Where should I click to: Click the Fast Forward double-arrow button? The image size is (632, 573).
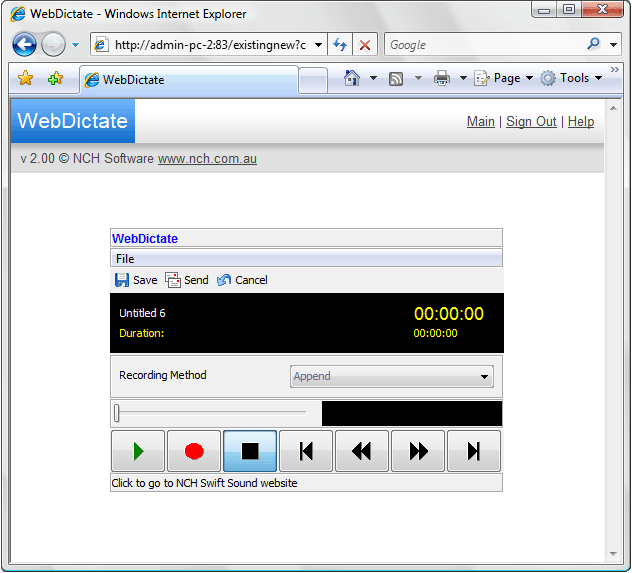click(x=418, y=451)
